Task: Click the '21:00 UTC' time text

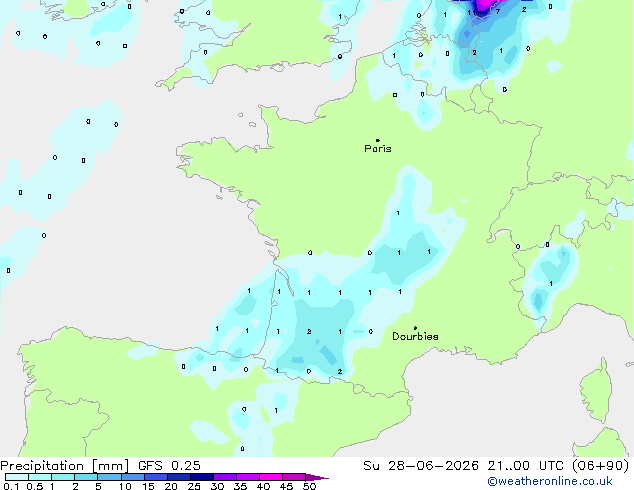Action: click(x=526, y=466)
